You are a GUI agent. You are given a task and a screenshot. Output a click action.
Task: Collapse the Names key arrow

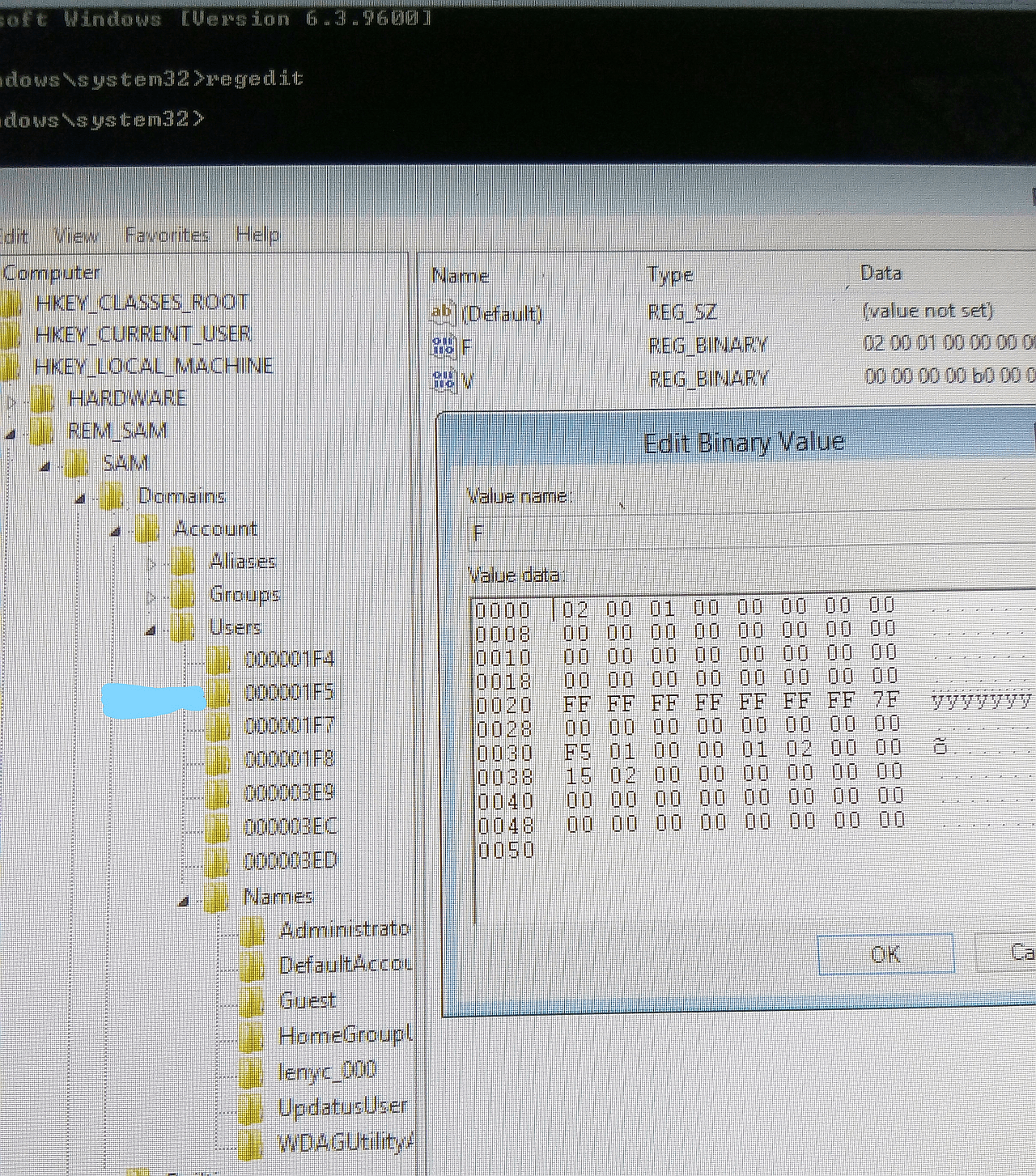click(185, 901)
